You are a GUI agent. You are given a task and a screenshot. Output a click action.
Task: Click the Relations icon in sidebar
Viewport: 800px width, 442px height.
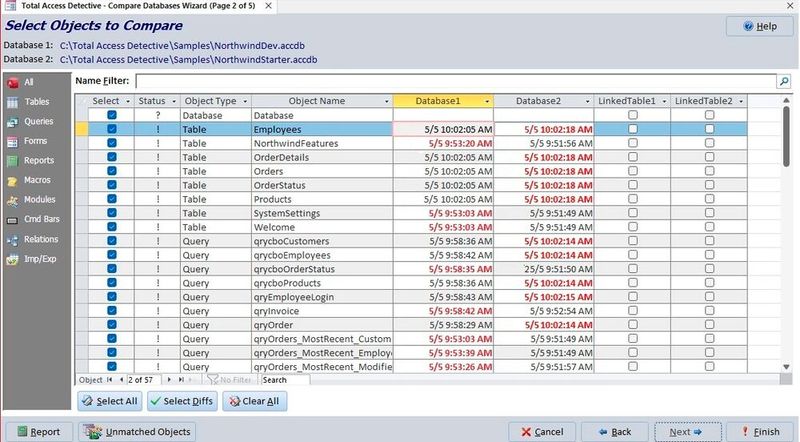point(13,240)
